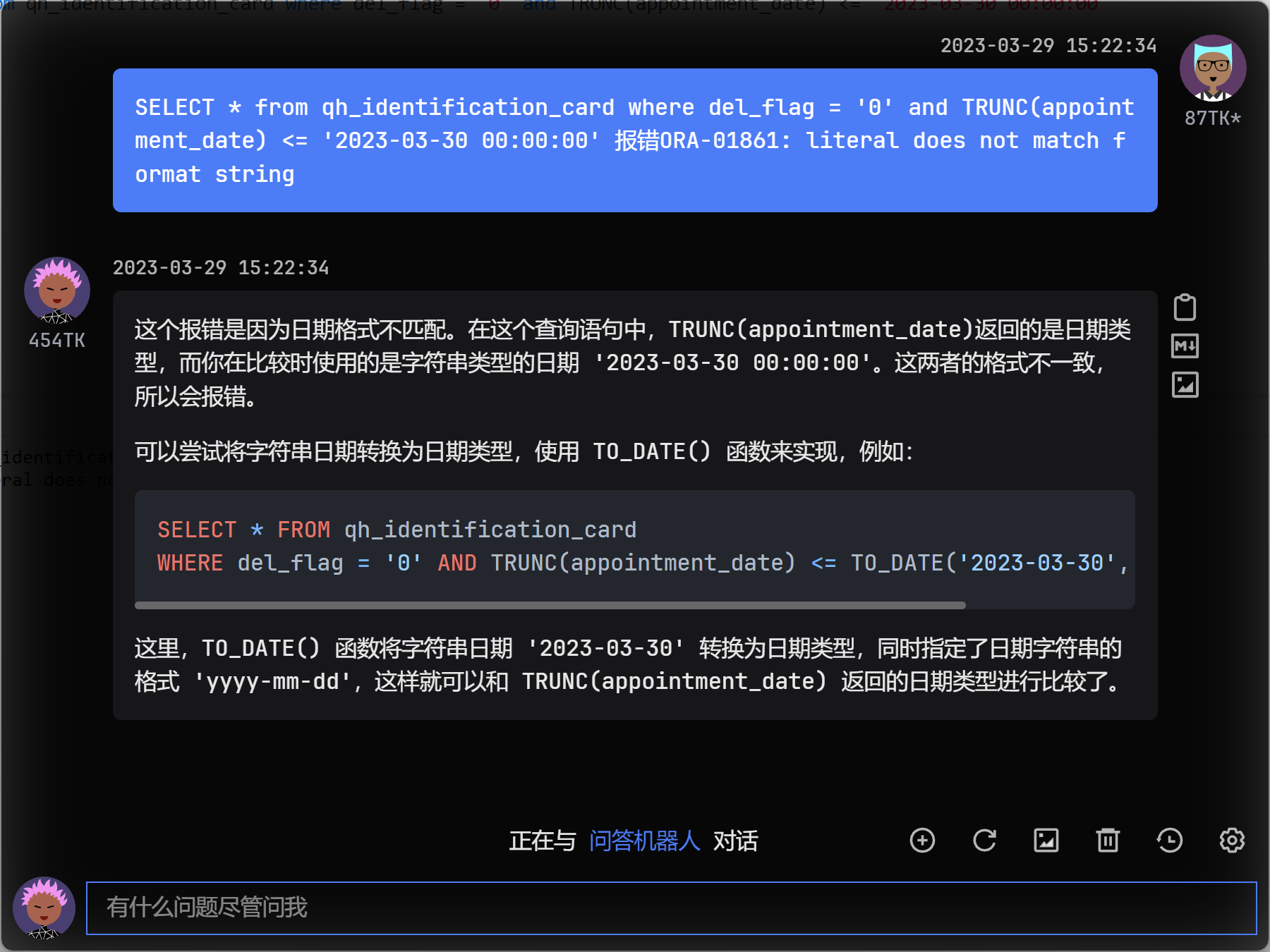Open conversation history with the clock icon
Screen dimensions: 1270x952
tap(1169, 841)
